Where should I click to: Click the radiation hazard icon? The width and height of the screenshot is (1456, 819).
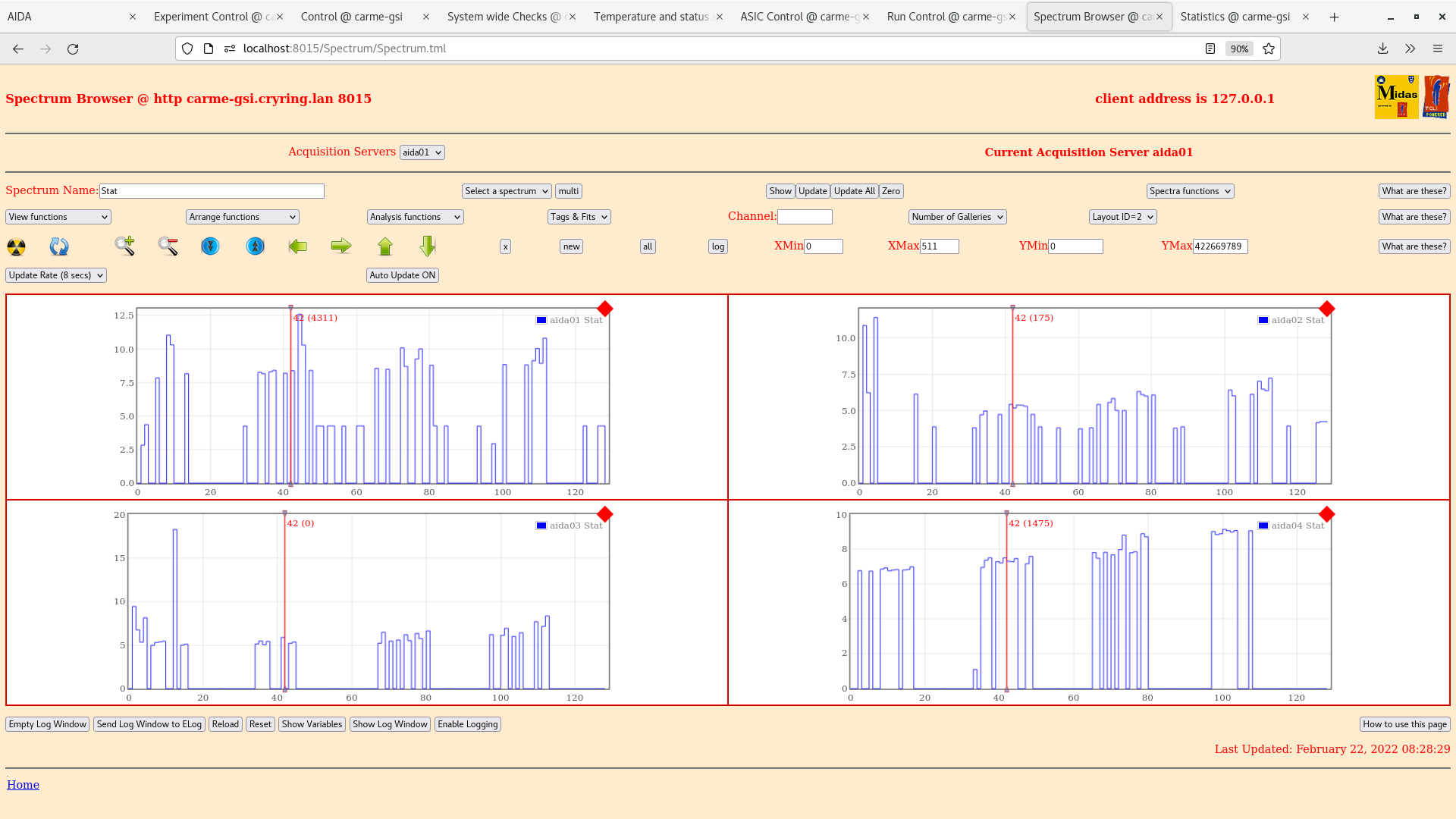(x=16, y=246)
